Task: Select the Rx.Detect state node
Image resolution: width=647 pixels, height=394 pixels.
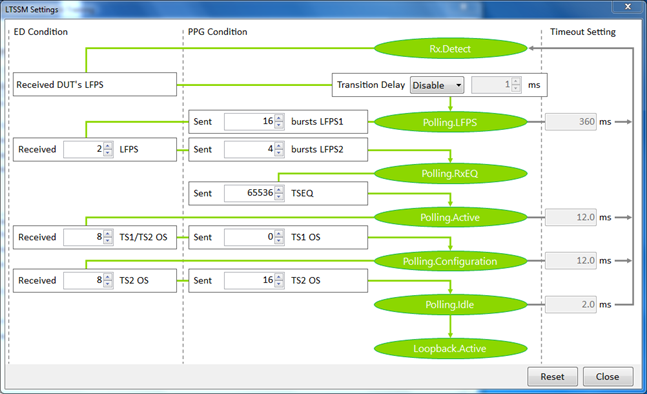Action: (450, 49)
